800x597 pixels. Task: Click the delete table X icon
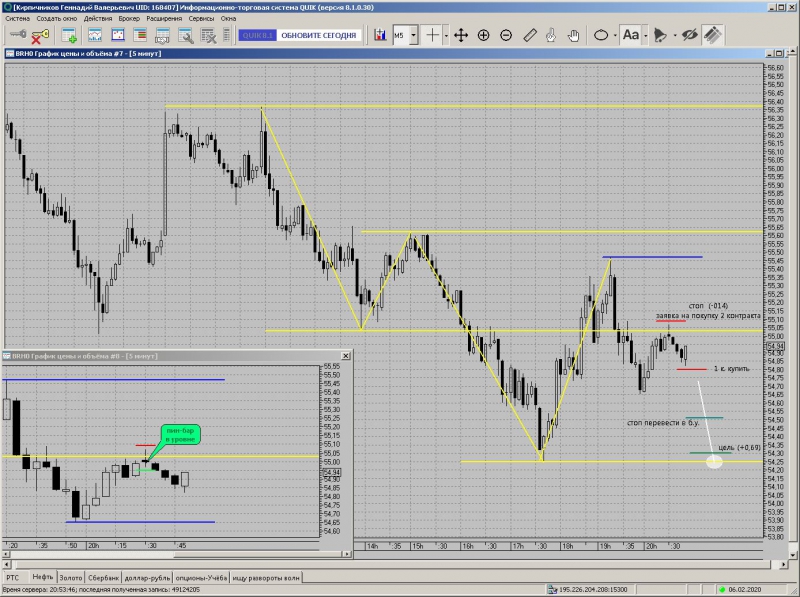[x=208, y=36]
